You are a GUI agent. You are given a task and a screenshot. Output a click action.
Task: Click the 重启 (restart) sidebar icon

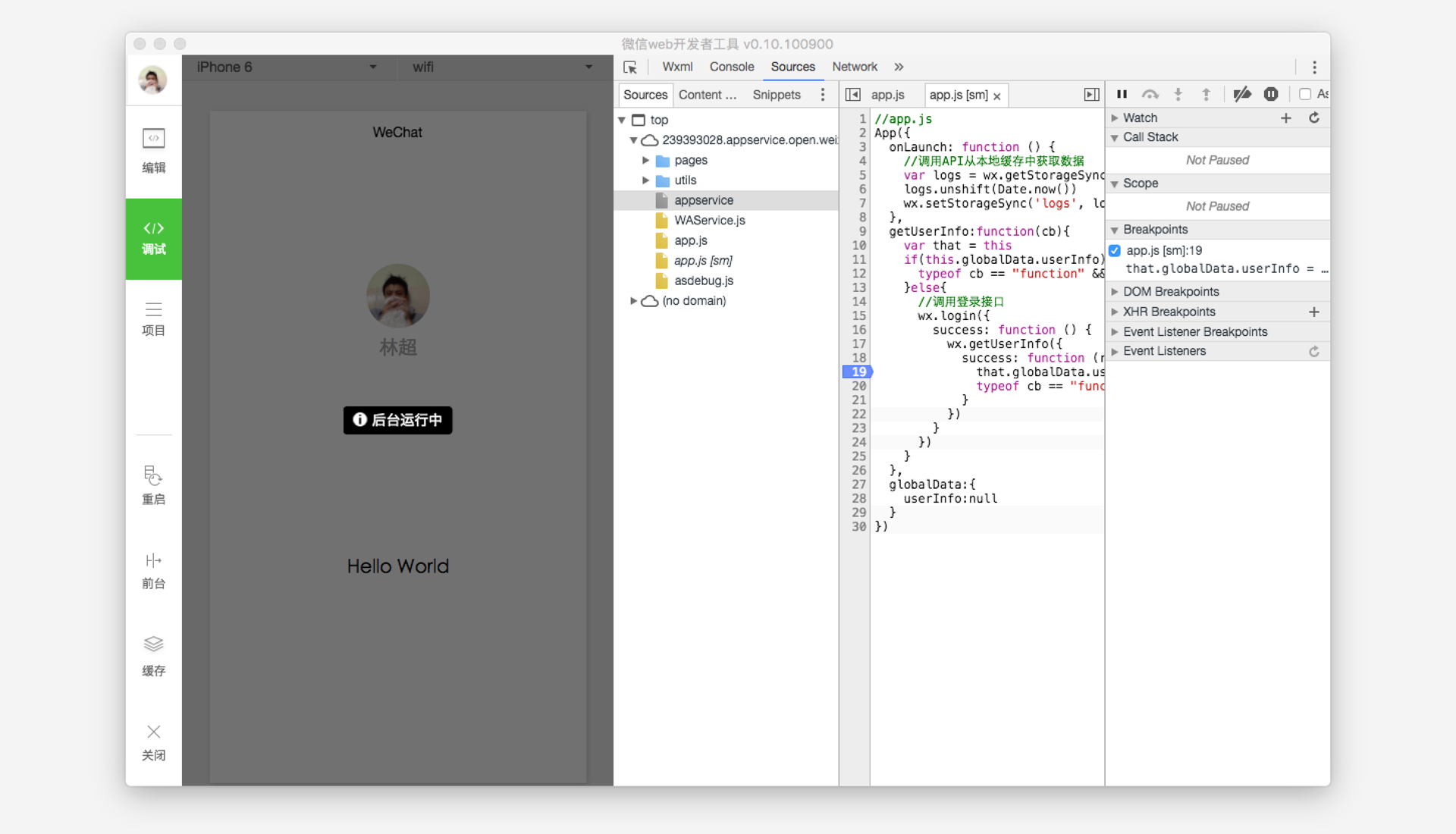click(x=153, y=485)
